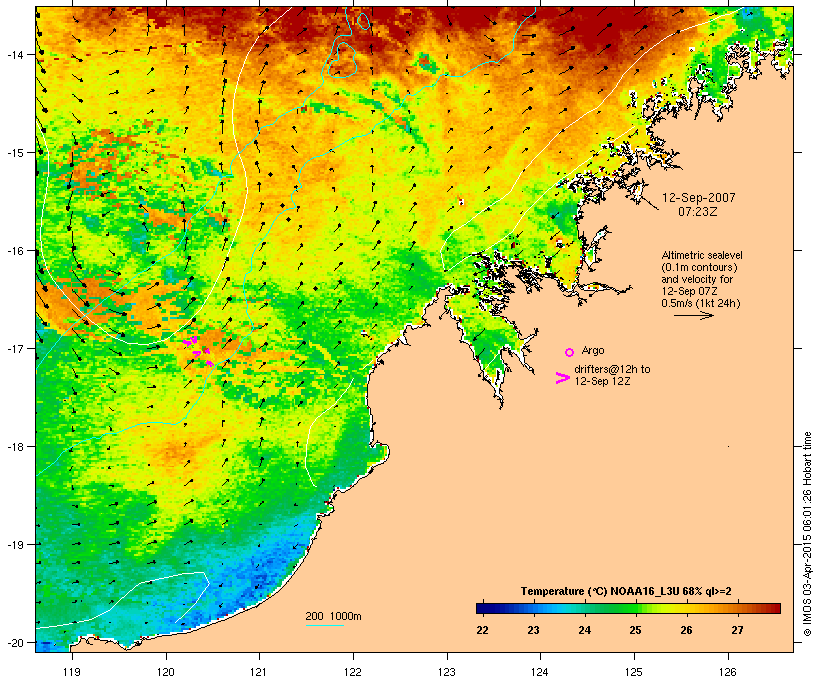Click the IMOS copyright timestamp text
The height and width of the screenshot is (680, 820).
807,535
